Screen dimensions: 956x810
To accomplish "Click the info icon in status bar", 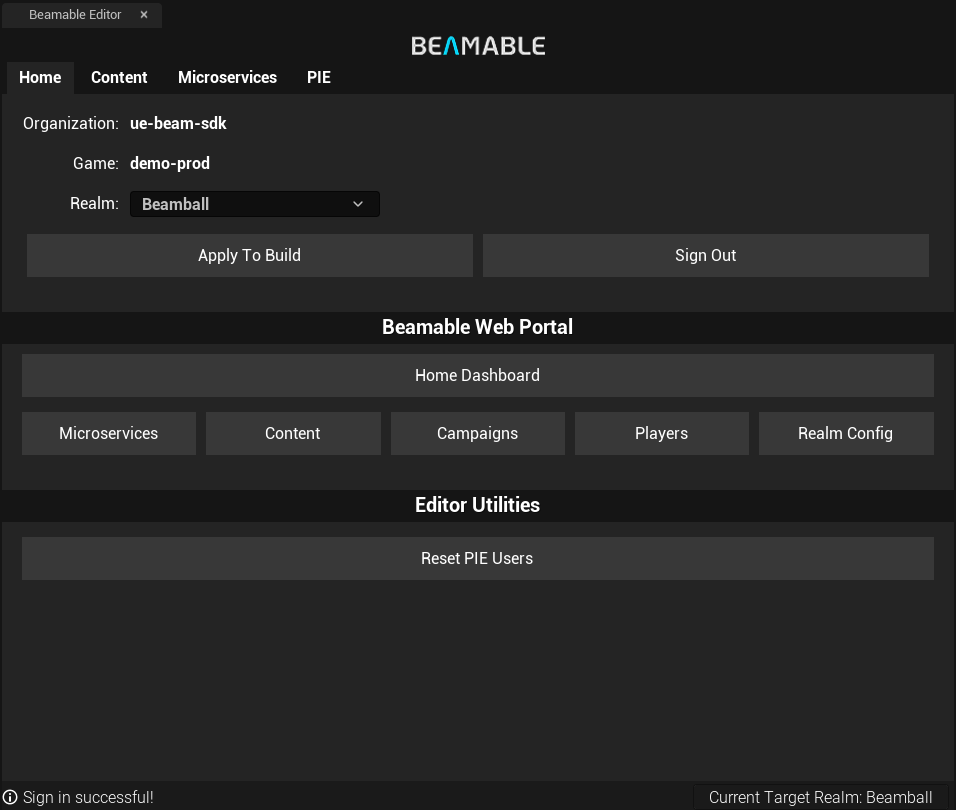I will pyautogui.click(x=10, y=797).
